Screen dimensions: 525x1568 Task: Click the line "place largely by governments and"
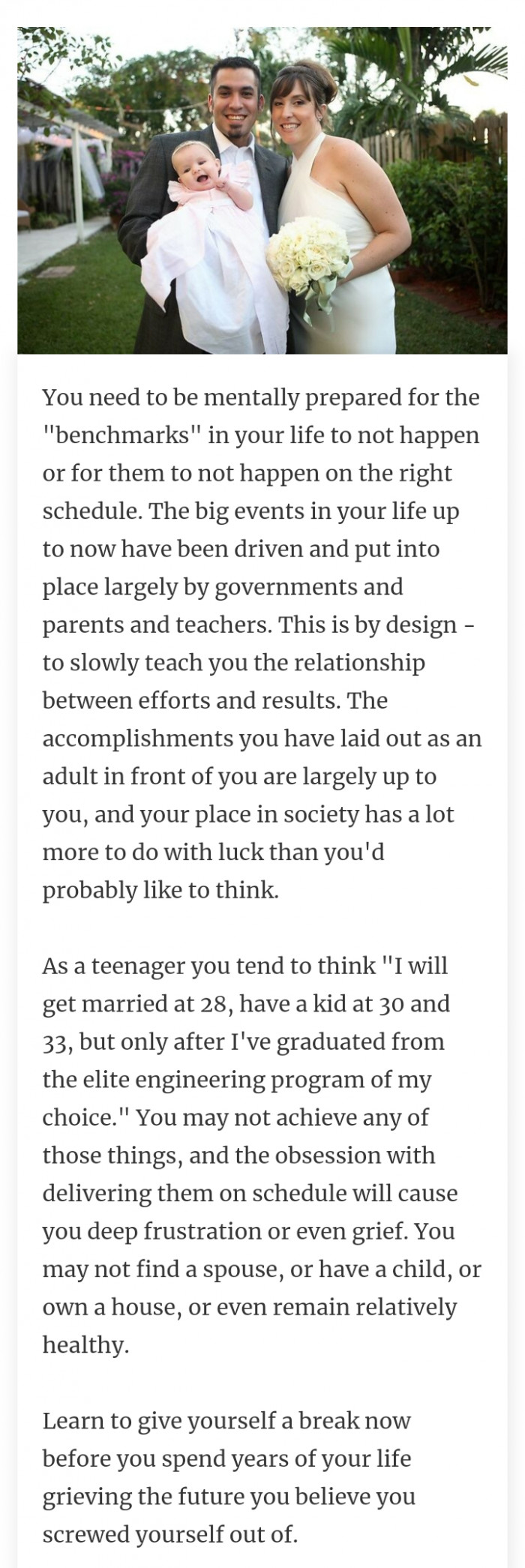[223, 586]
